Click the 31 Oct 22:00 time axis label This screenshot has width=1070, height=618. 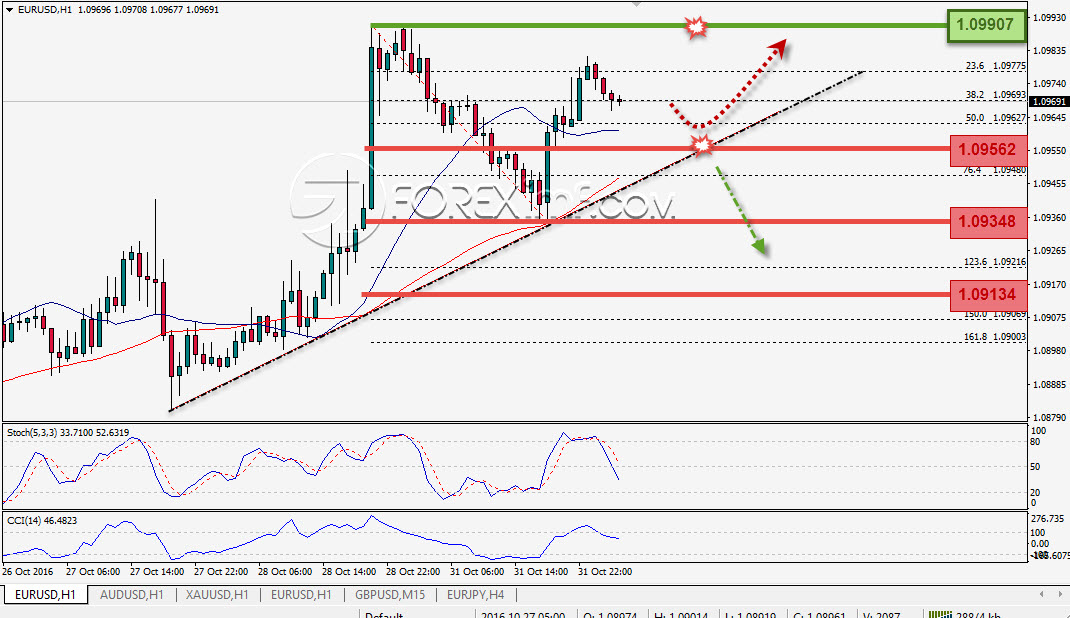click(x=605, y=572)
